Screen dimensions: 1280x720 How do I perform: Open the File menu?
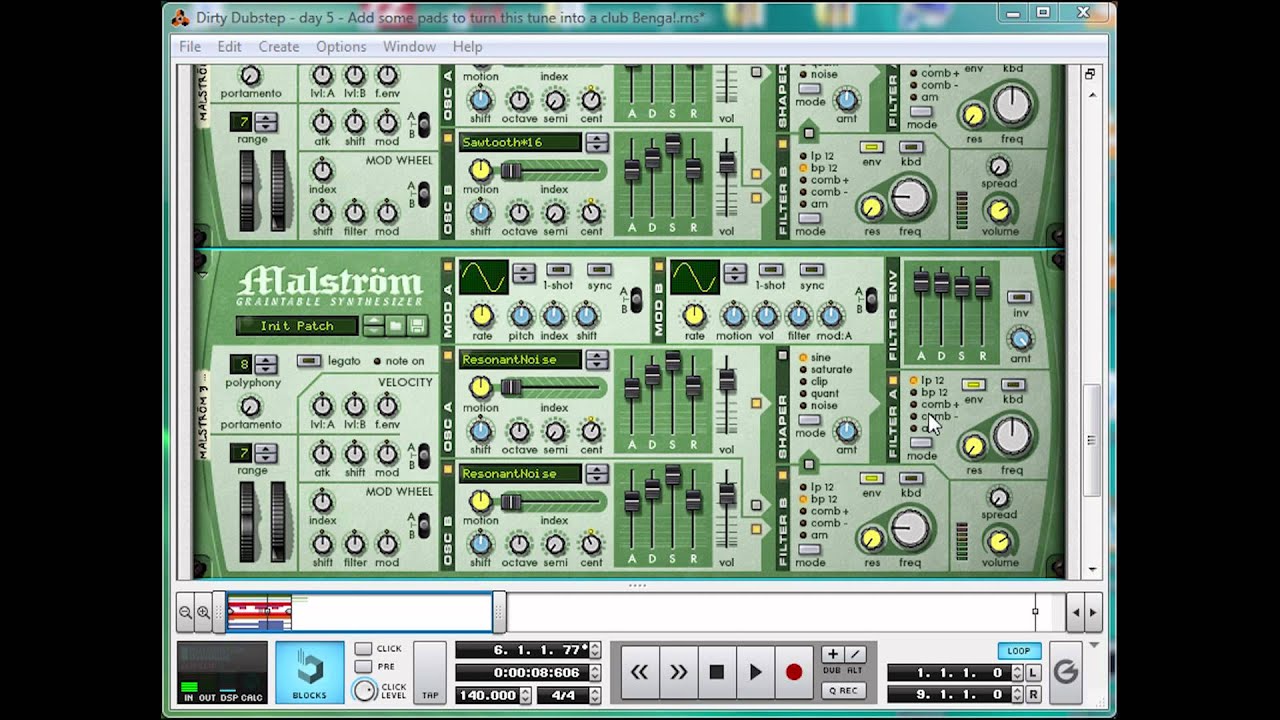point(189,47)
